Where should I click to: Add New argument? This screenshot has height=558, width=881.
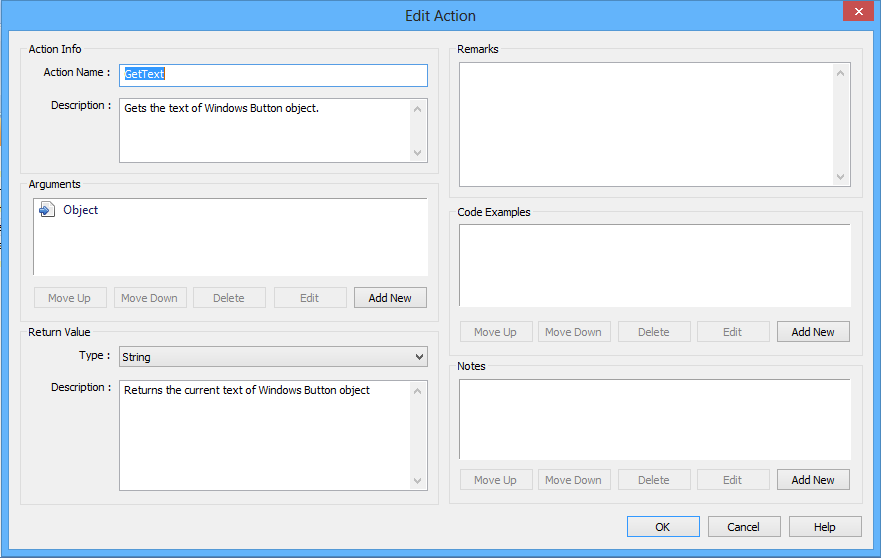(390, 298)
